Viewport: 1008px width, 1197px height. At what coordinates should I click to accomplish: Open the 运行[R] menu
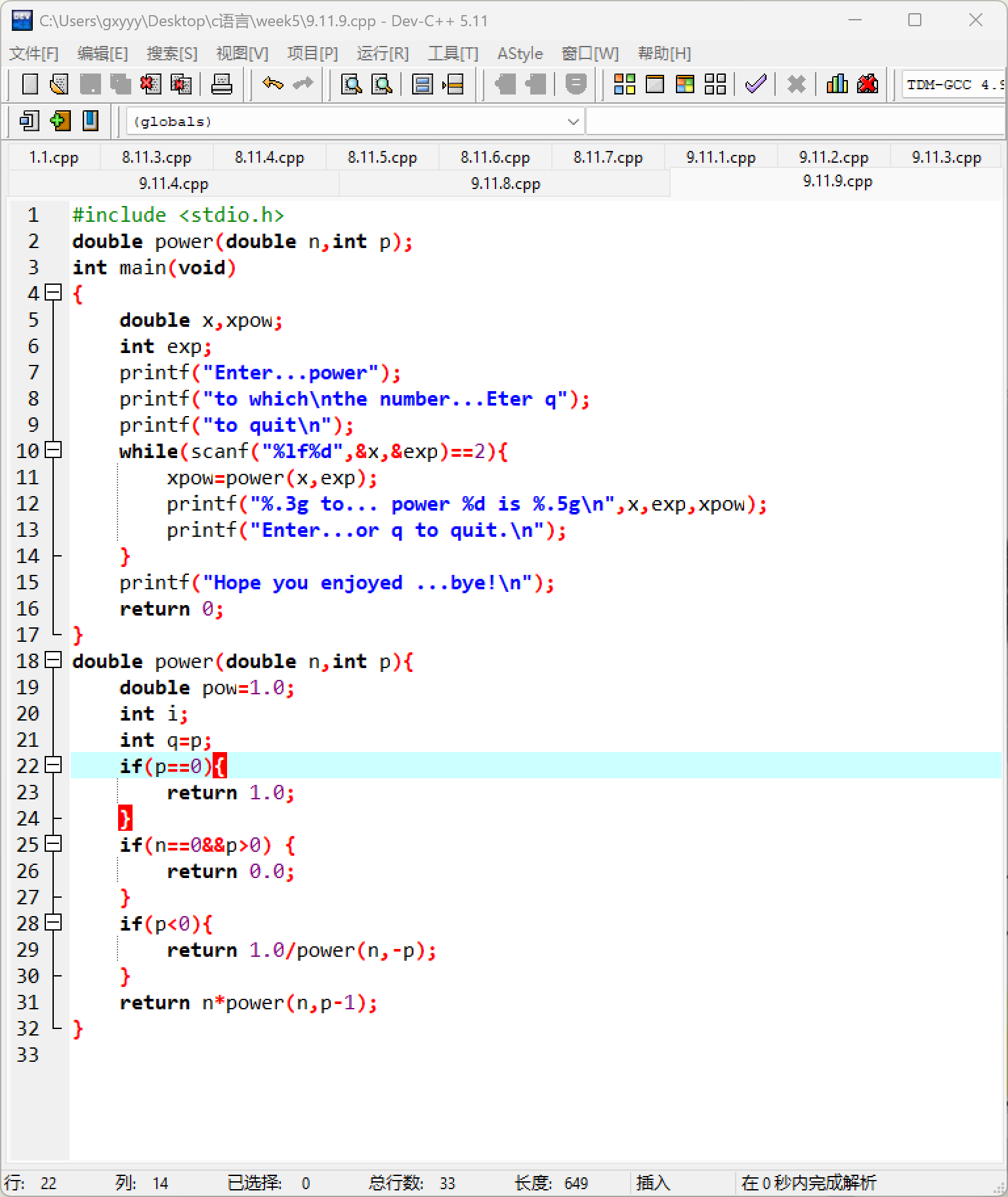click(383, 53)
